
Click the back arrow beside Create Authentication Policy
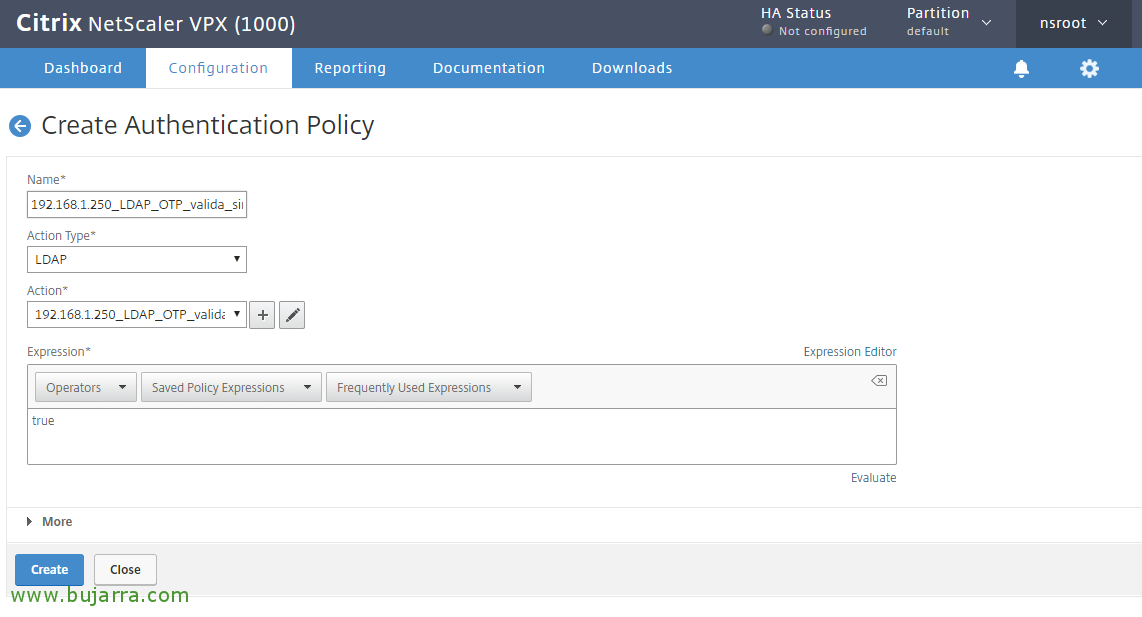(19, 126)
